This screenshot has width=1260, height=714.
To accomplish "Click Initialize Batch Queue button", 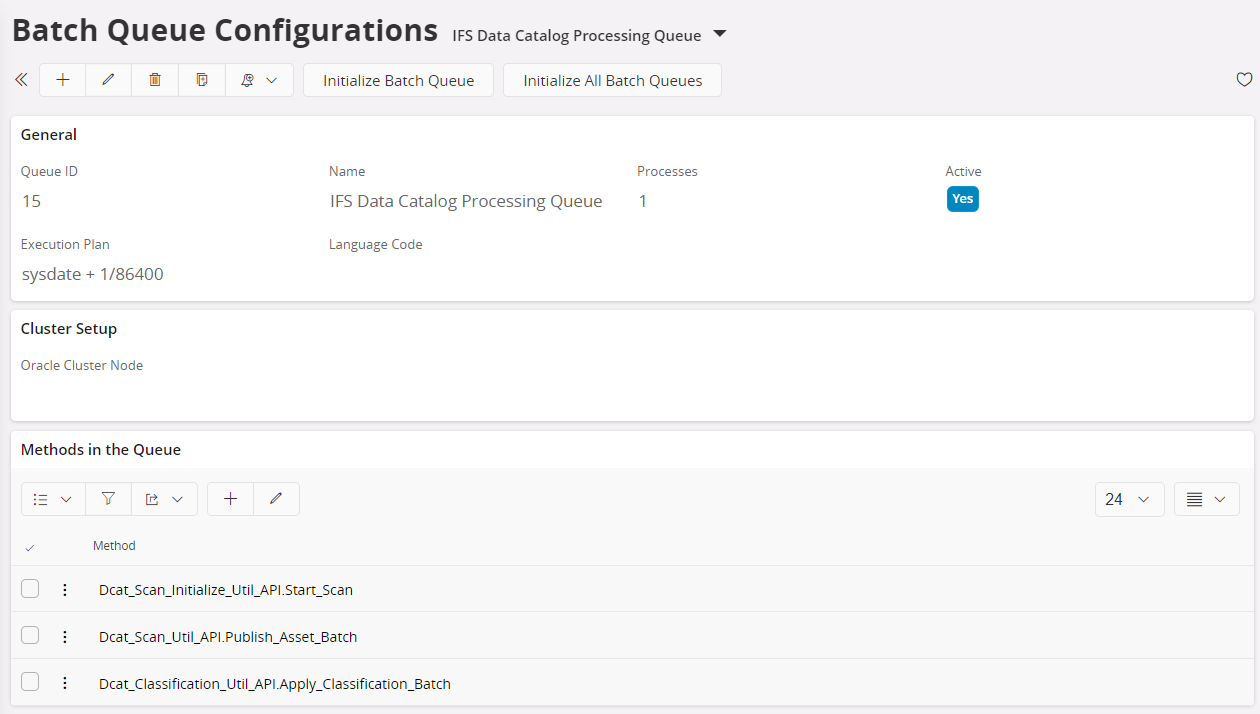I will pos(398,80).
